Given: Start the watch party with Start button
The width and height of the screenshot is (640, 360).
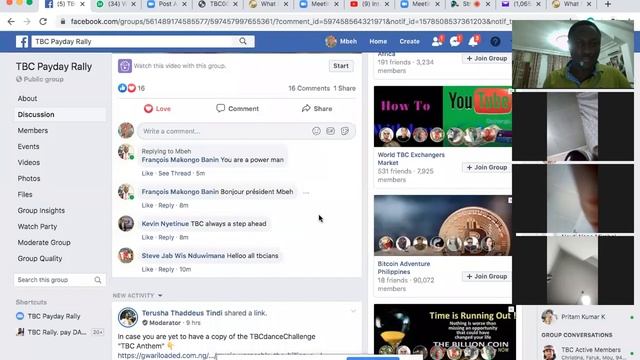Looking at the screenshot, I should pyautogui.click(x=341, y=66).
